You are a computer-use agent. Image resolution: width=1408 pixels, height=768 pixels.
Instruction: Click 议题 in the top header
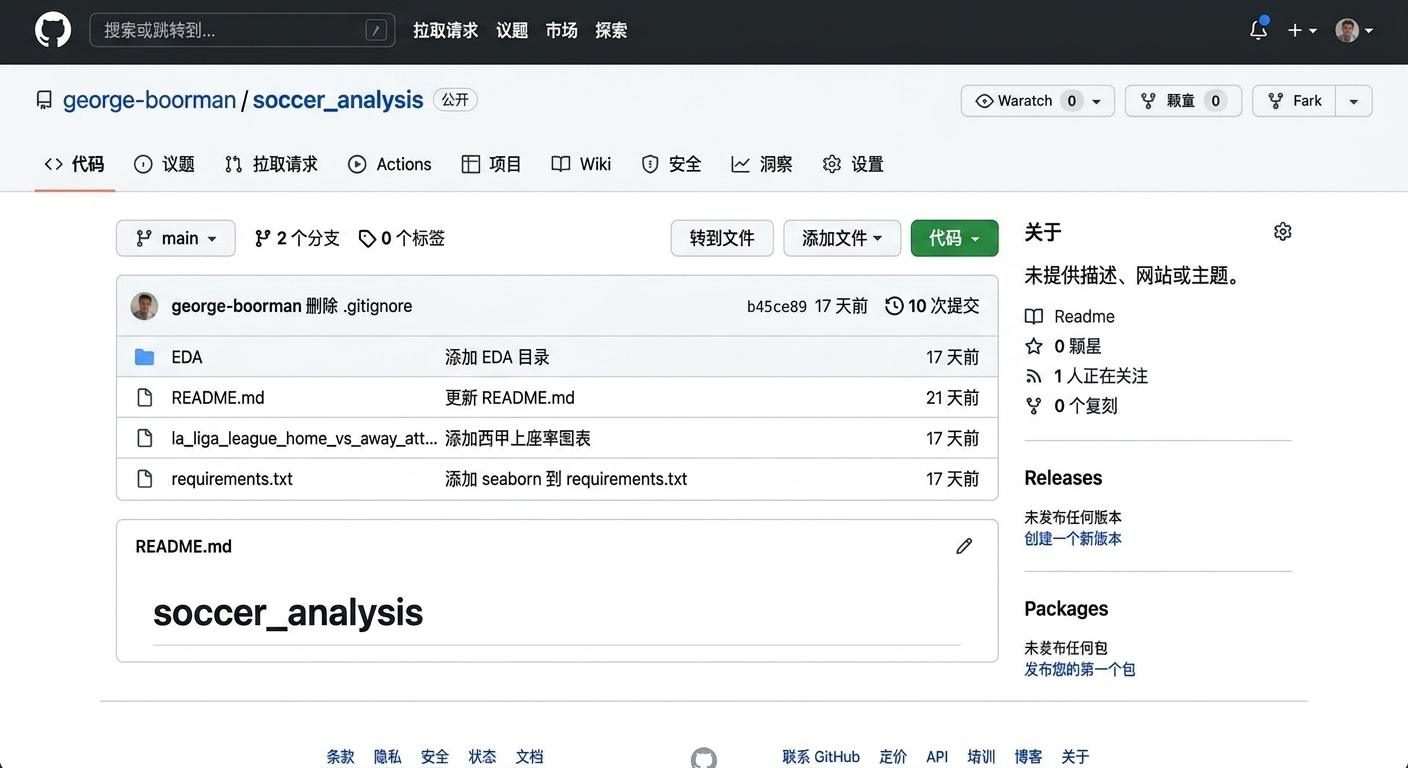(x=512, y=30)
